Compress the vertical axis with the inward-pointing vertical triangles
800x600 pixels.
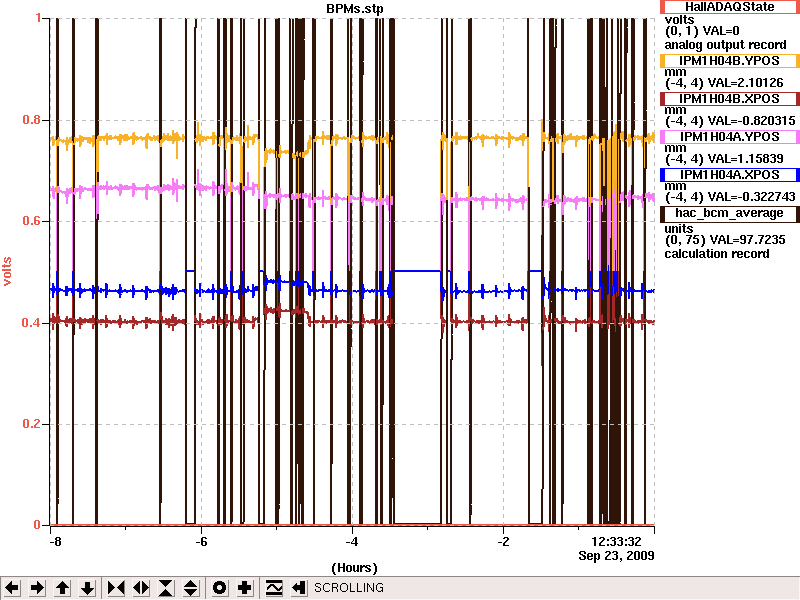[166, 588]
